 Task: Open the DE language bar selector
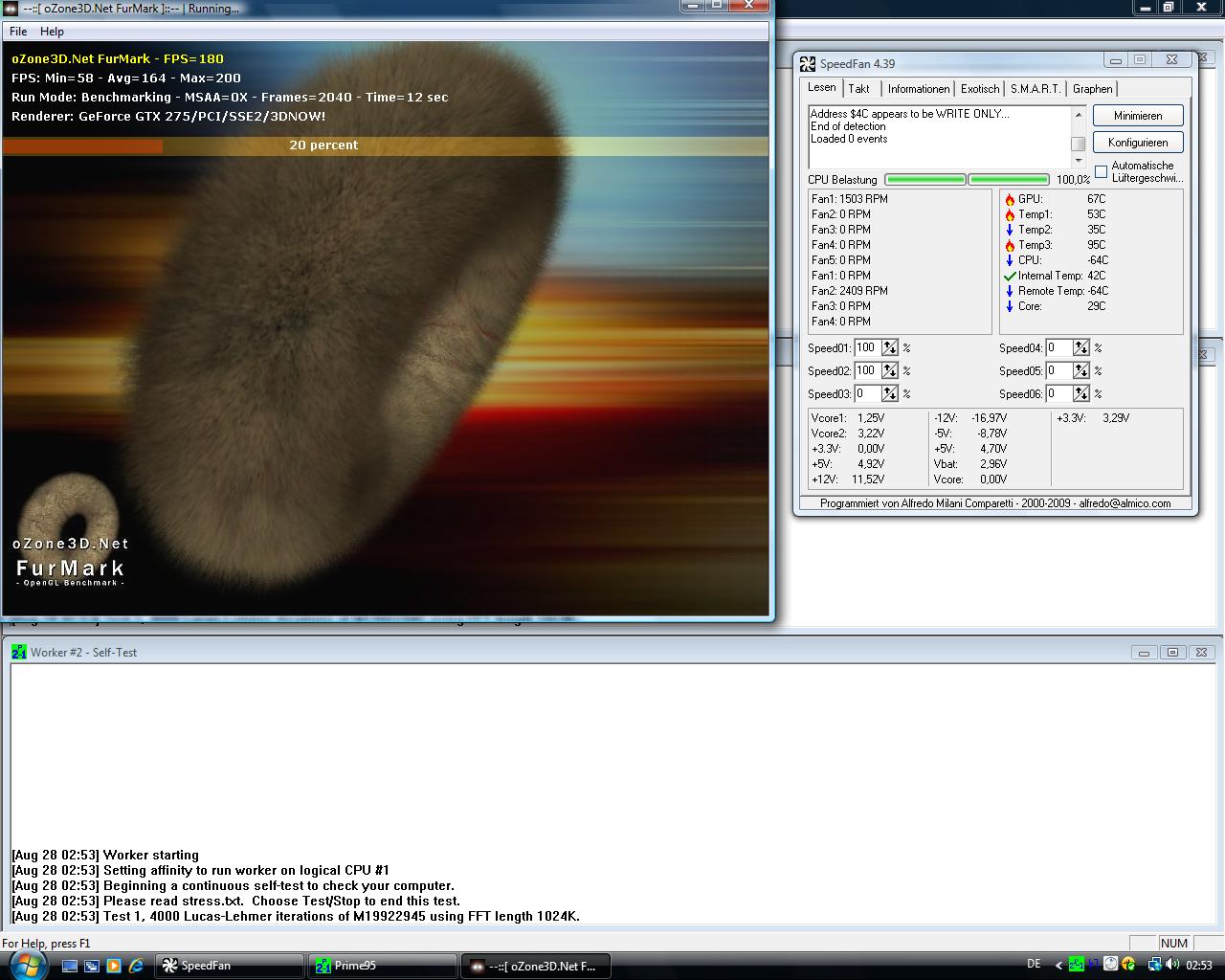1034,965
